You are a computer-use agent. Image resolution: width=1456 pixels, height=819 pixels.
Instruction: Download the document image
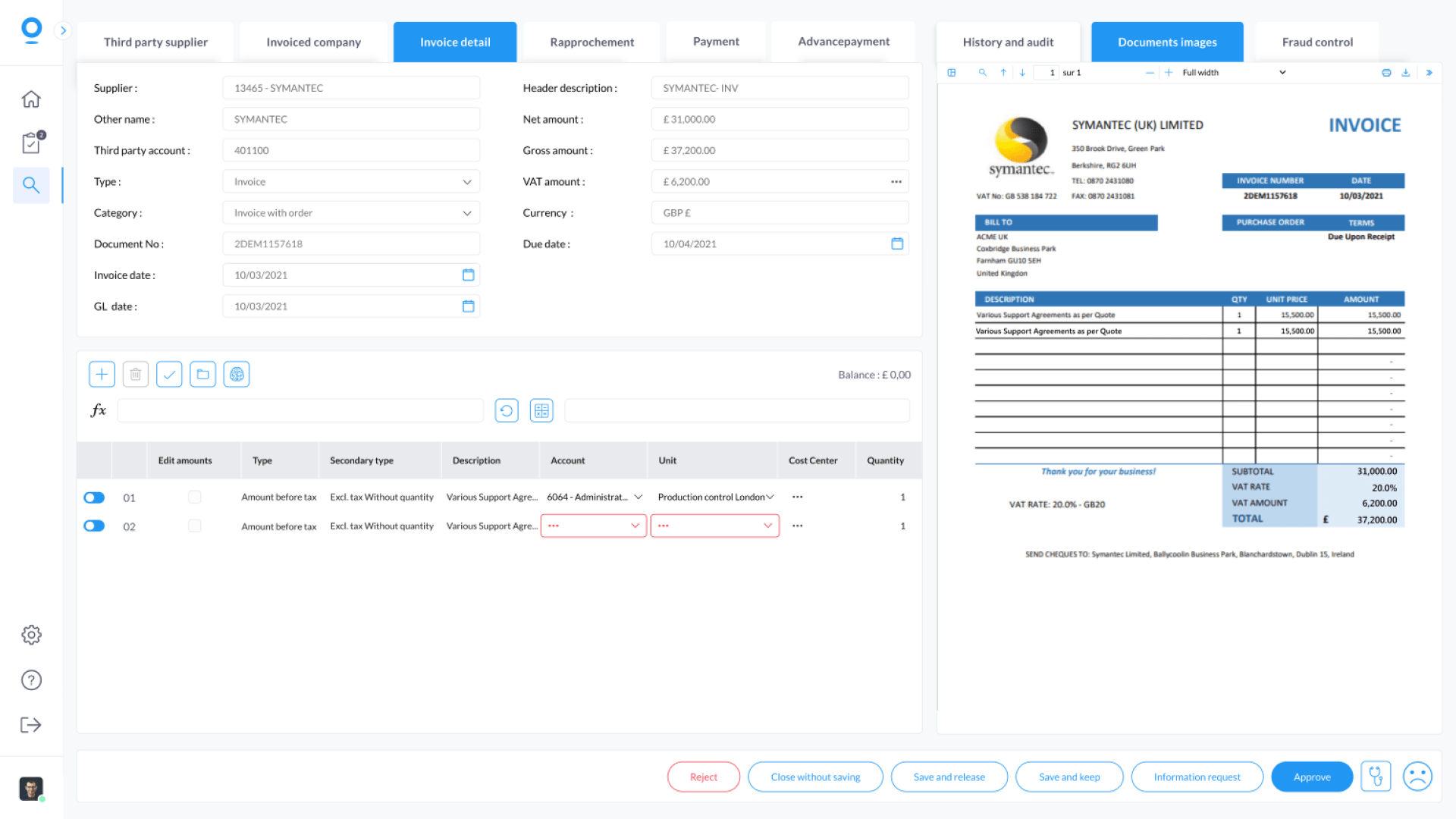[x=1405, y=73]
